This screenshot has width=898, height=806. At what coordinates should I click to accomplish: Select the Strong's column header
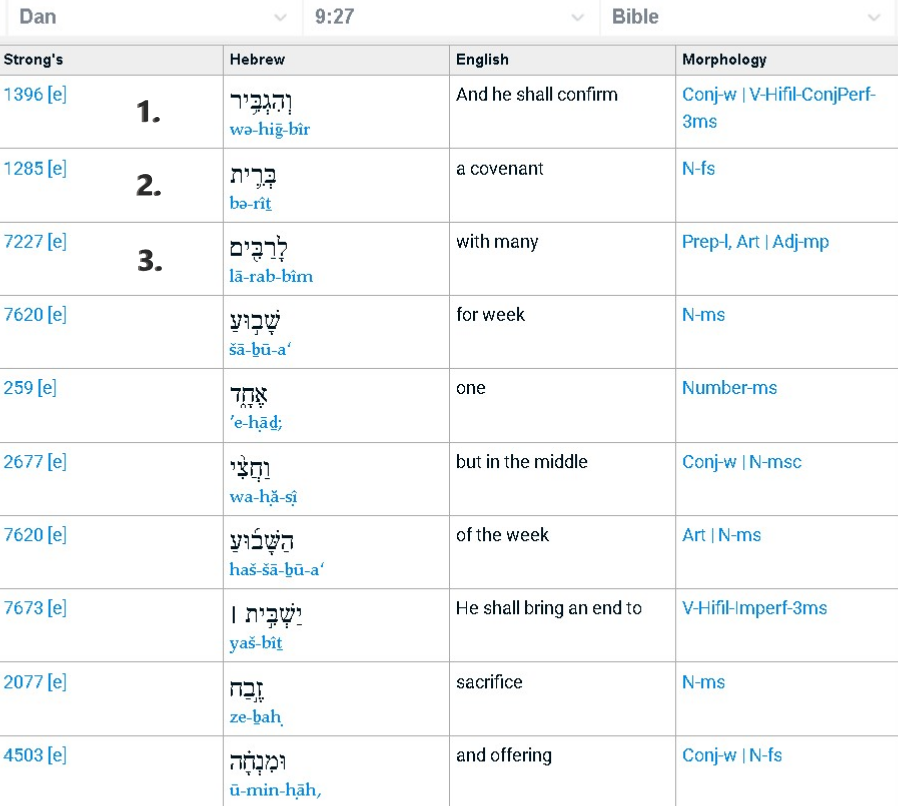coord(29,59)
